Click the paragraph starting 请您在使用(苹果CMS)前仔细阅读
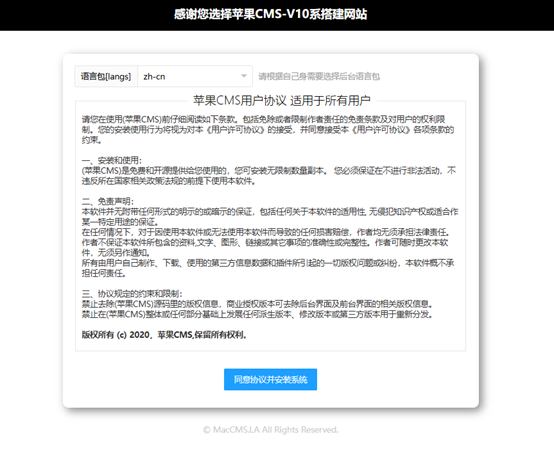The height and width of the screenshot is (450, 554). [268, 130]
